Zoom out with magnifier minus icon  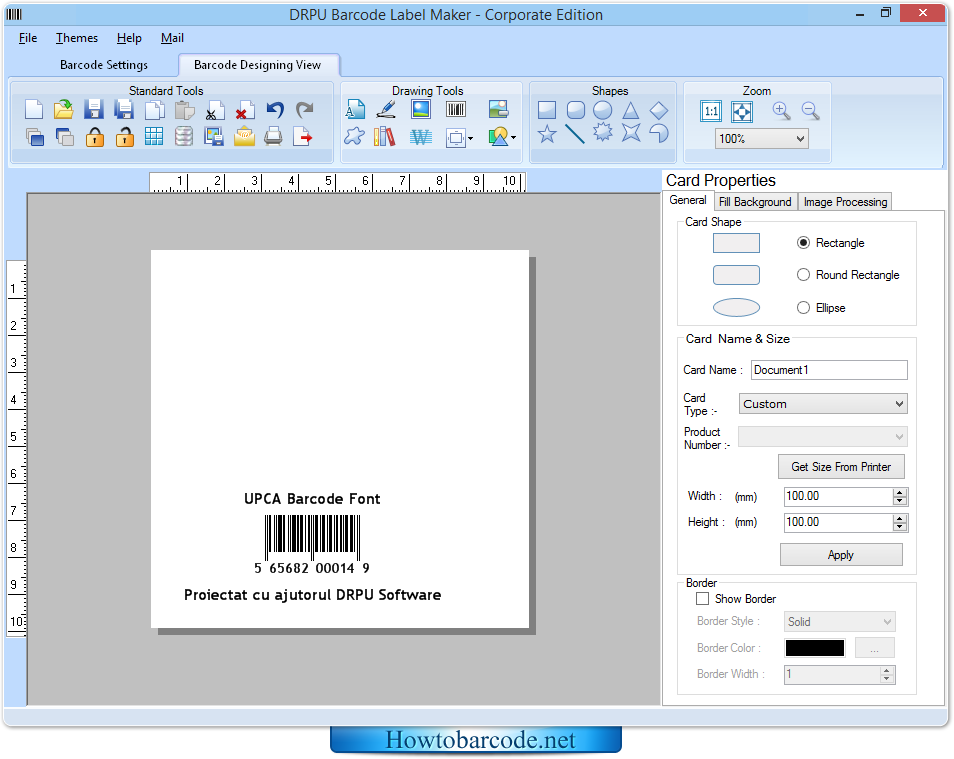810,111
